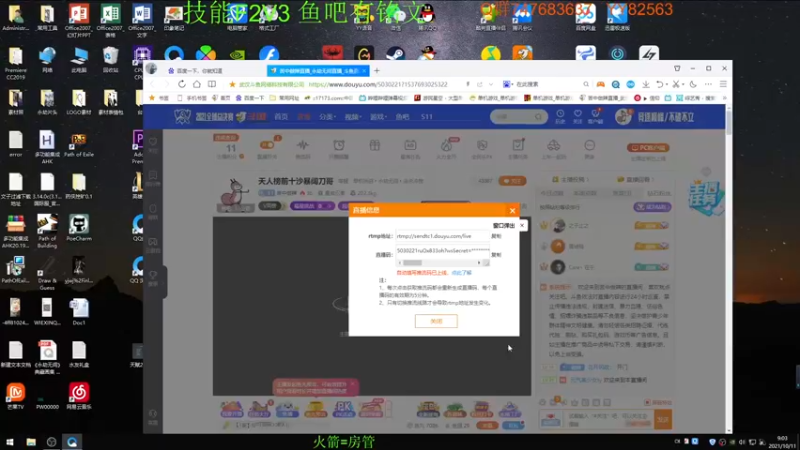The width and height of the screenshot is (800, 450).
Task: Open the Recycle Bin desktop icon
Action: coord(110,60)
